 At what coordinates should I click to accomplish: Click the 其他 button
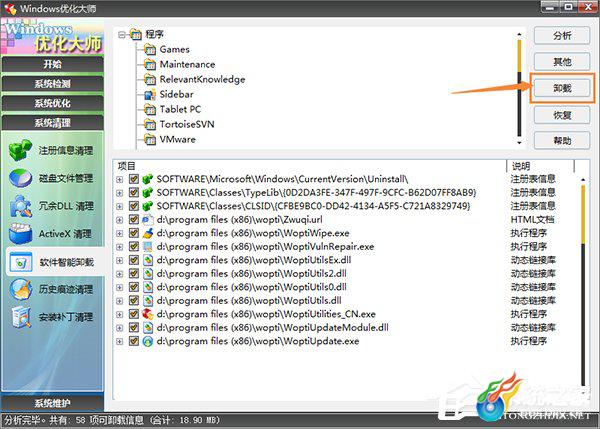(x=562, y=62)
